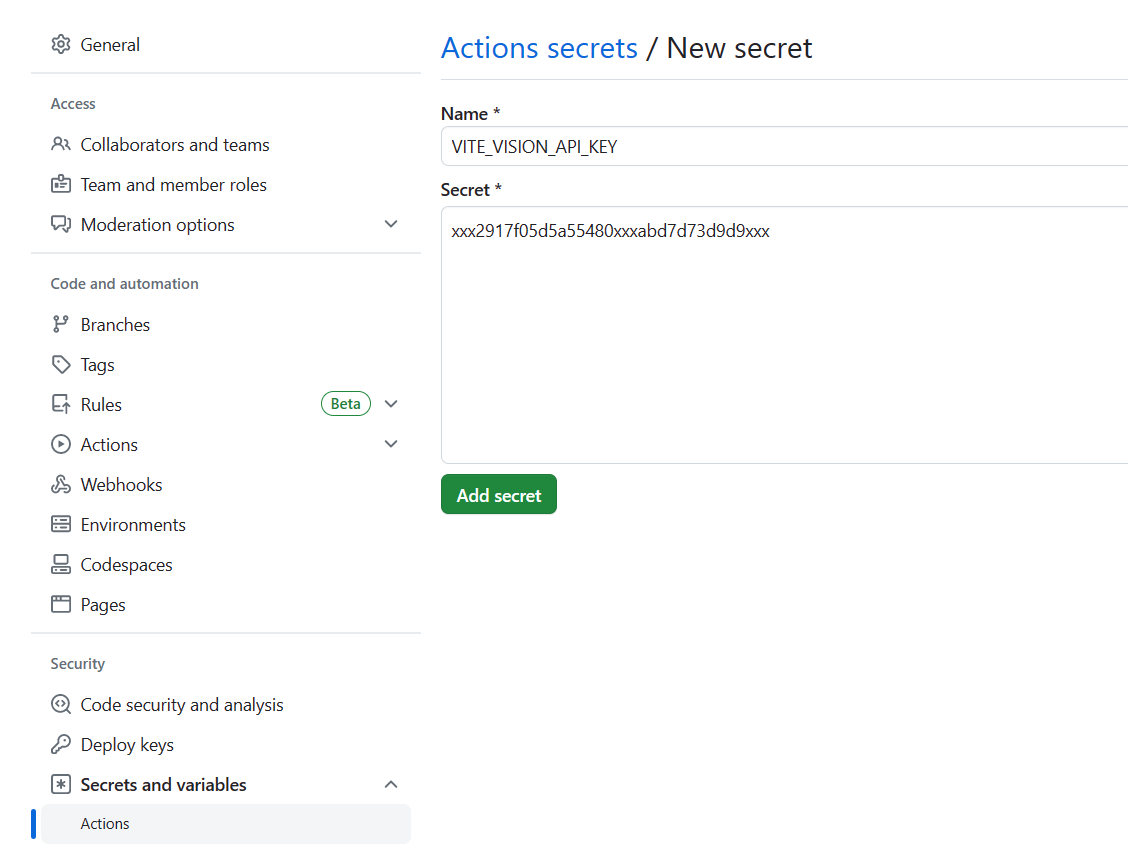
Task: Click the Tags label icon
Action: 61,364
